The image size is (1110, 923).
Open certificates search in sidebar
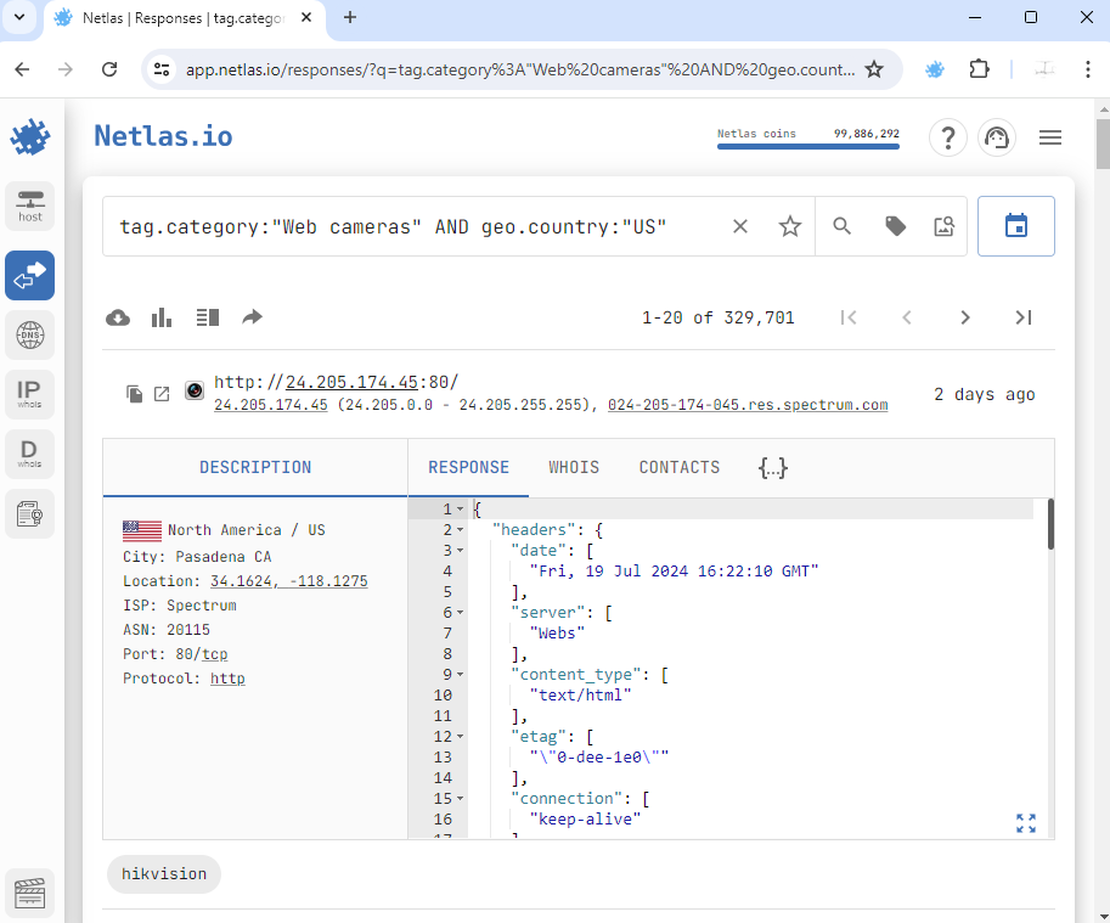click(x=30, y=515)
